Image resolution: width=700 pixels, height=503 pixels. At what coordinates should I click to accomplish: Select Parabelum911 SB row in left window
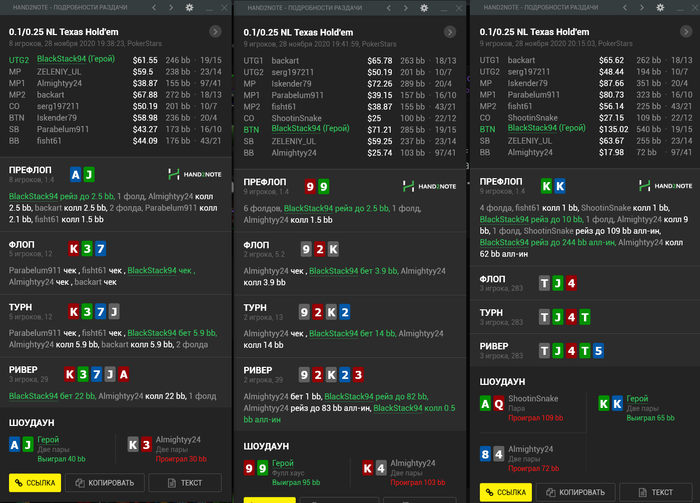pyautogui.click(x=115, y=129)
